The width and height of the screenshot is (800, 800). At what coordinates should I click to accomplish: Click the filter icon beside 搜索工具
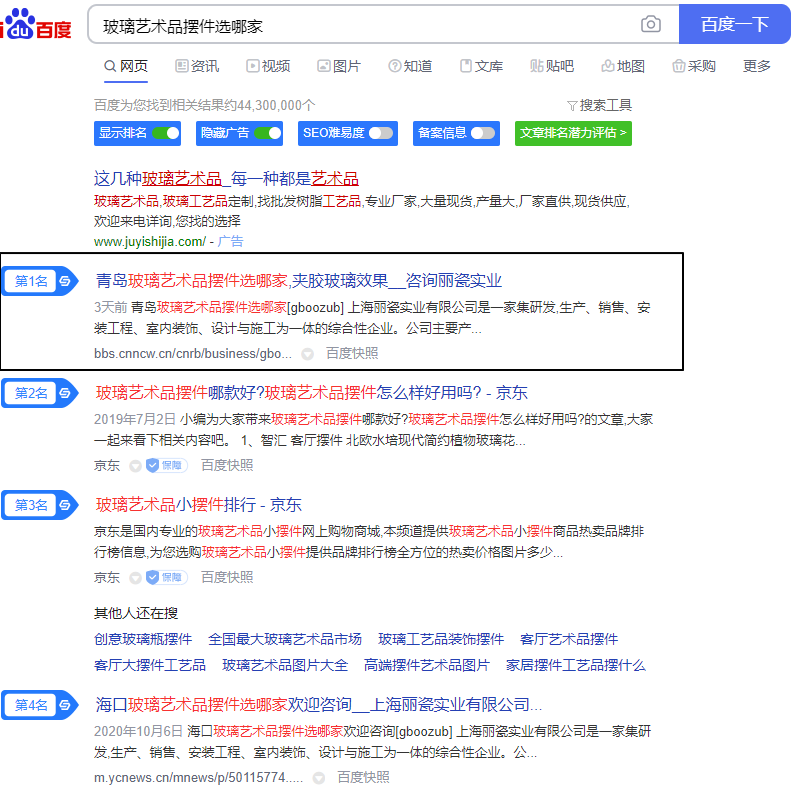coord(572,106)
